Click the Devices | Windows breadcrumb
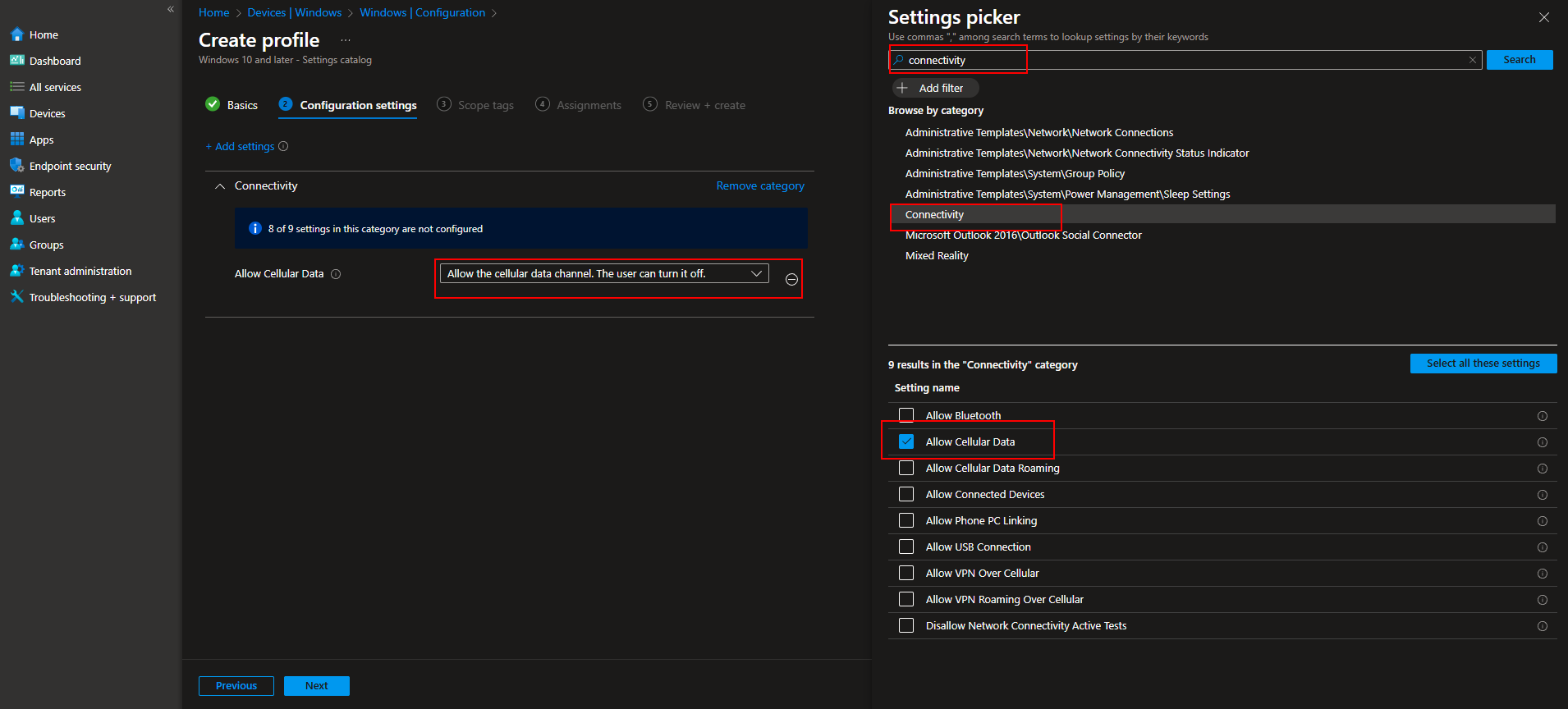The image size is (1568, 709). (x=294, y=12)
